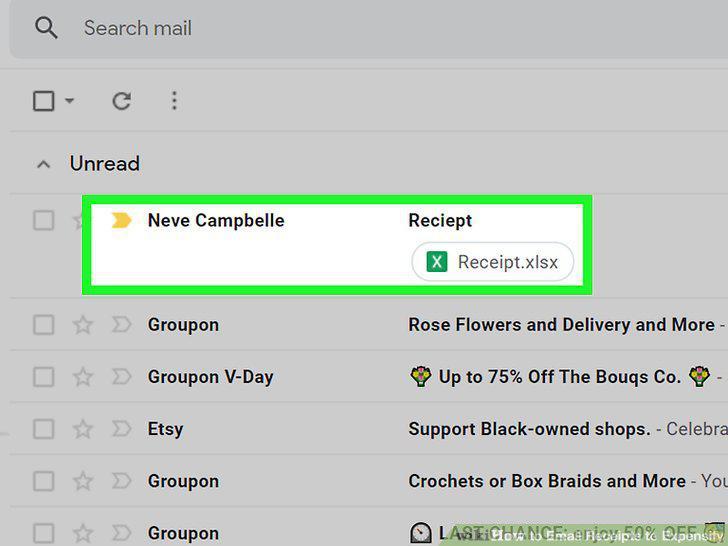The height and width of the screenshot is (546, 728).
Task: Click the yellow importance marker for Neve Campbelle
Action: click(x=121, y=220)
